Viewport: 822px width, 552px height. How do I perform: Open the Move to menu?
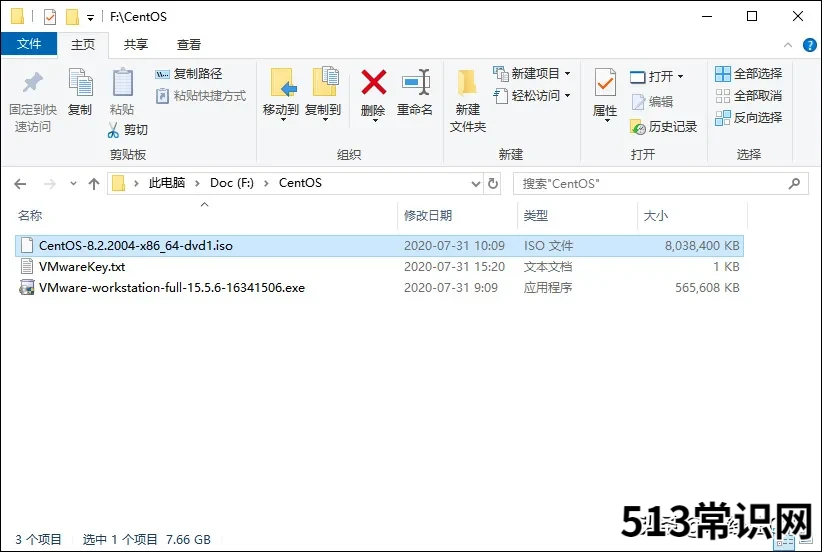282,94
